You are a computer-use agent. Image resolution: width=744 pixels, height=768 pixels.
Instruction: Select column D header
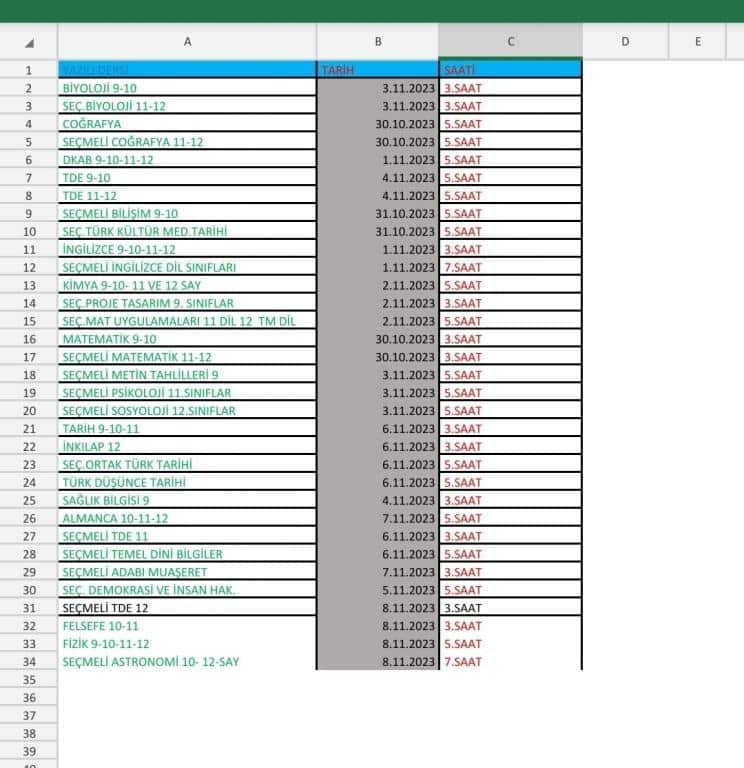pyautogui.click(x=625, y=42)
